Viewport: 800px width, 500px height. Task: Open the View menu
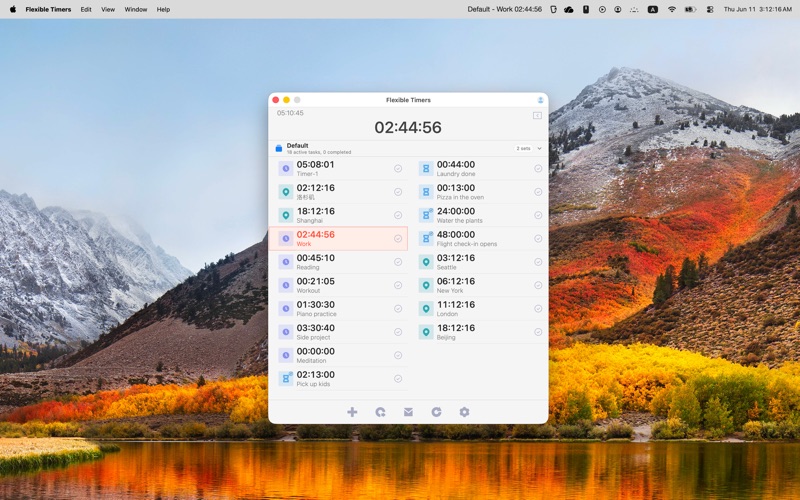108,9
